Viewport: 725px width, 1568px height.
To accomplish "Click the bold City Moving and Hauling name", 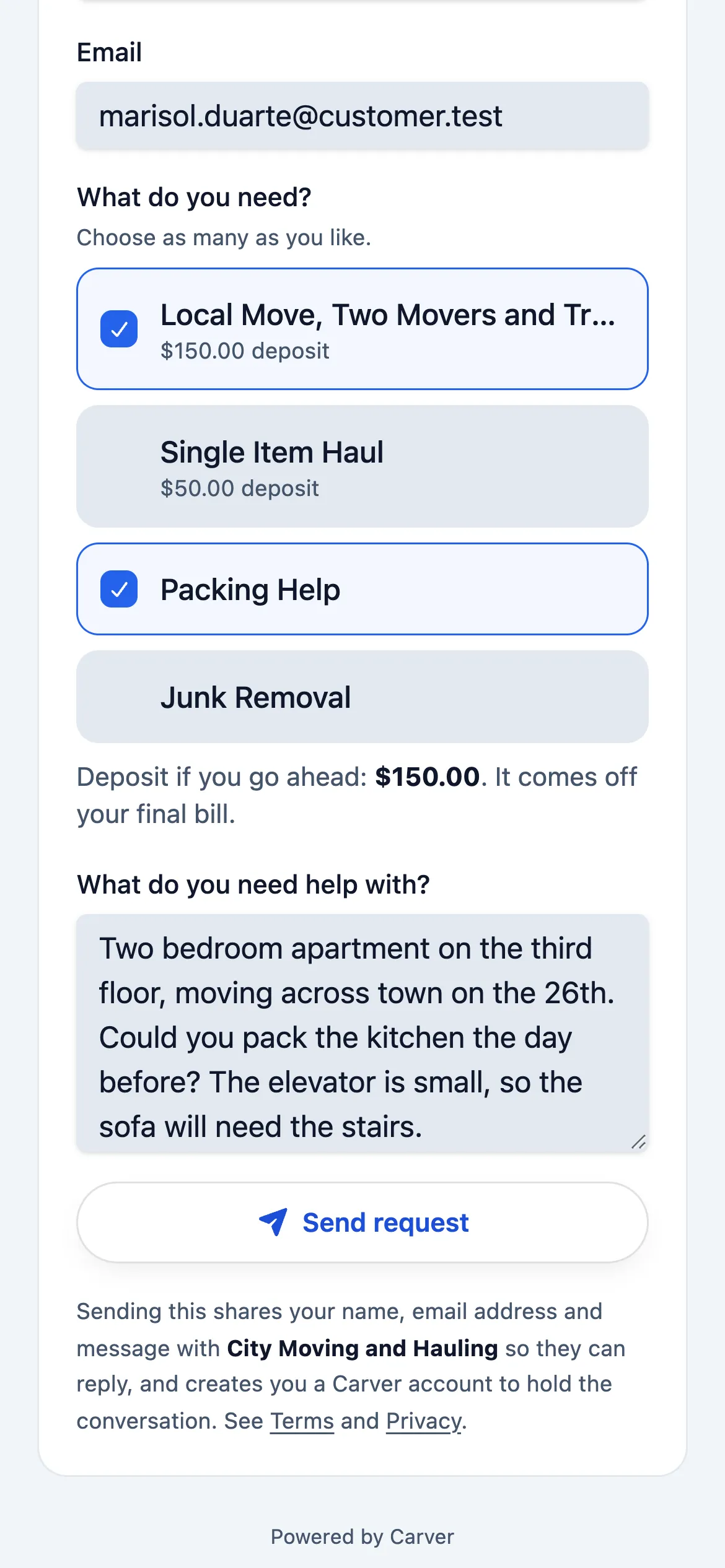I will pos(362,1348).
